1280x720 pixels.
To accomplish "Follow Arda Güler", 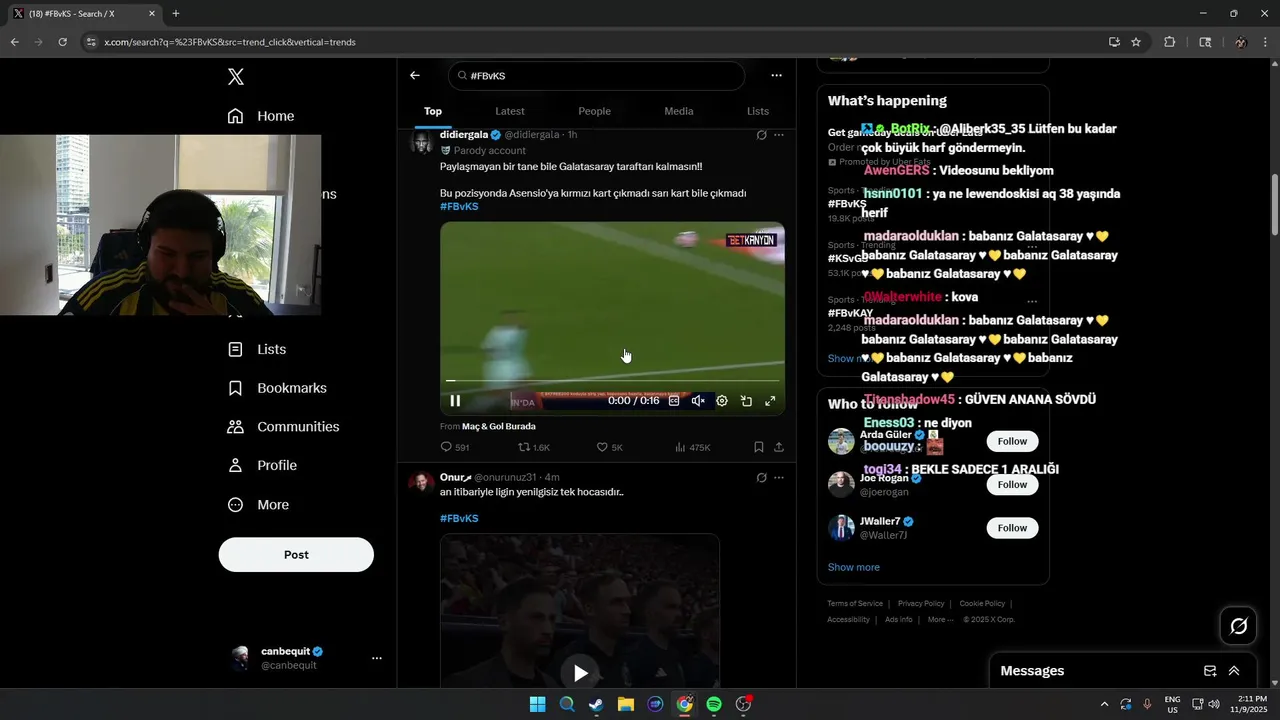I will tap(1012, 441).
